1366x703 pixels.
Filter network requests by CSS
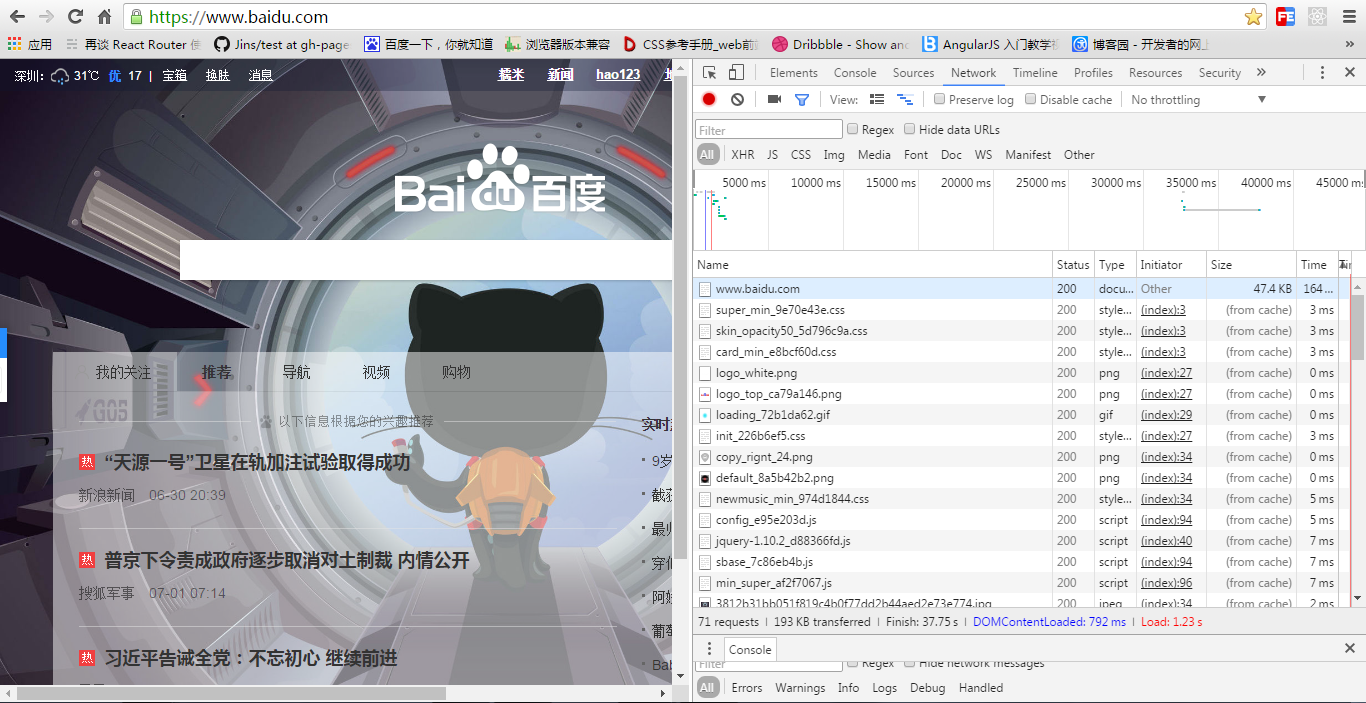(801, 155)
